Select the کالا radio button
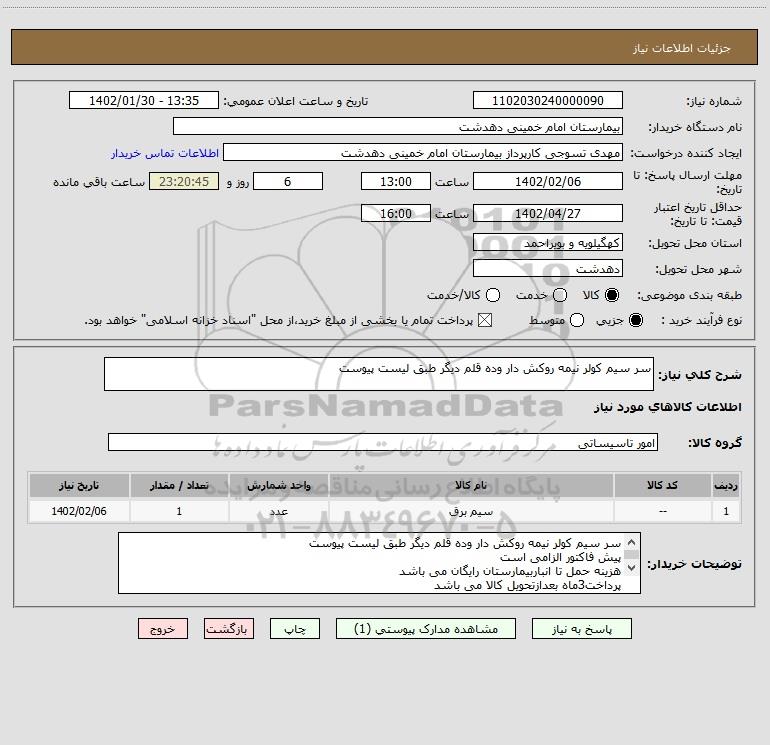Screen dimensions: 770x745 tap(612, 295)
